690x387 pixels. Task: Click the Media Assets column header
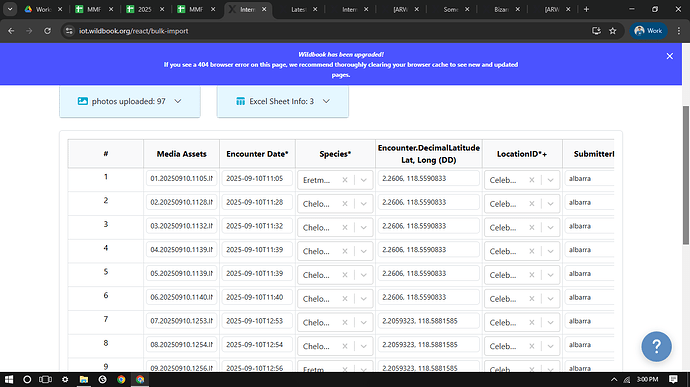point(181,154)
